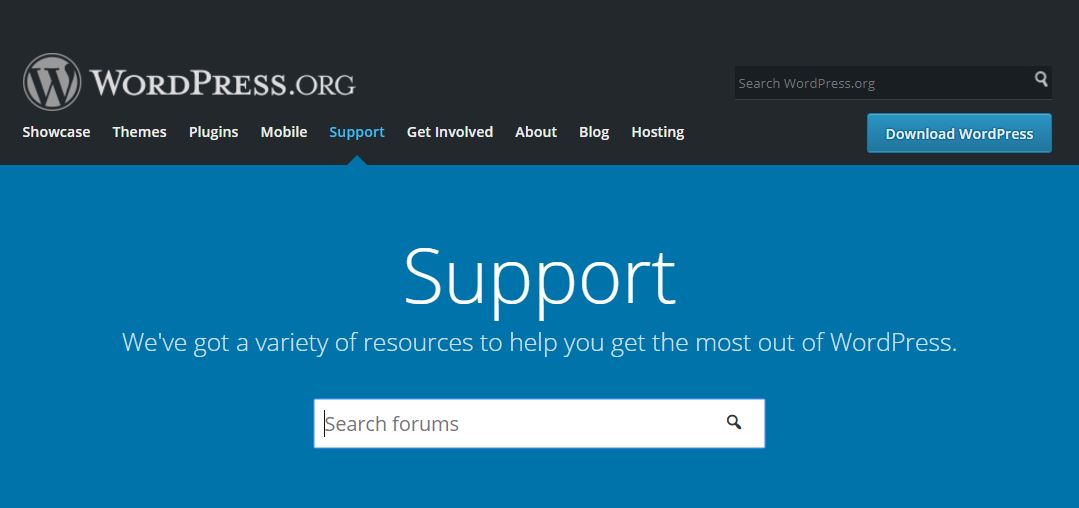Click the triangle pointer beneath Support tab
This screenshot has width=1079, height=508.
point(356,160)
